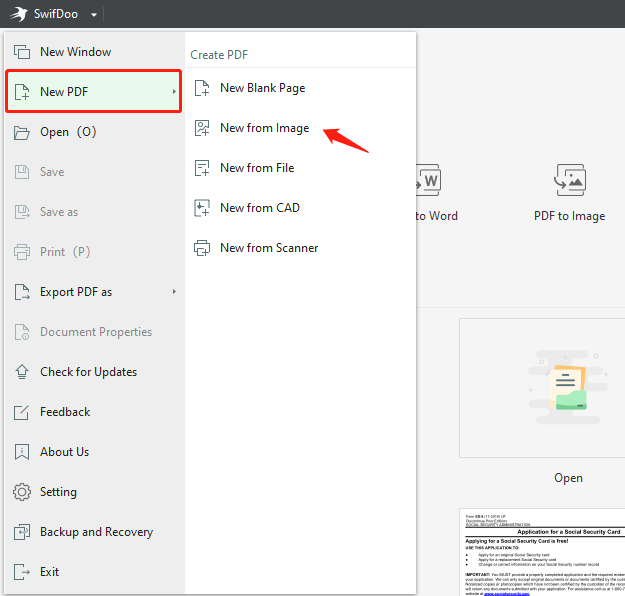Click the Setting gear icon
Screen dimensions: 625x596
[22, 492]
